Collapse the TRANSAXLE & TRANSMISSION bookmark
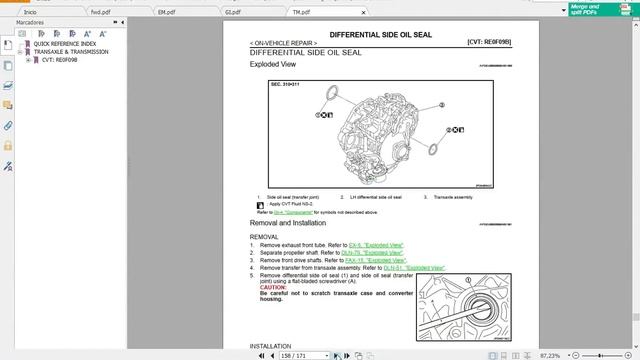This screenshot has width=640, height=360. 20,52
